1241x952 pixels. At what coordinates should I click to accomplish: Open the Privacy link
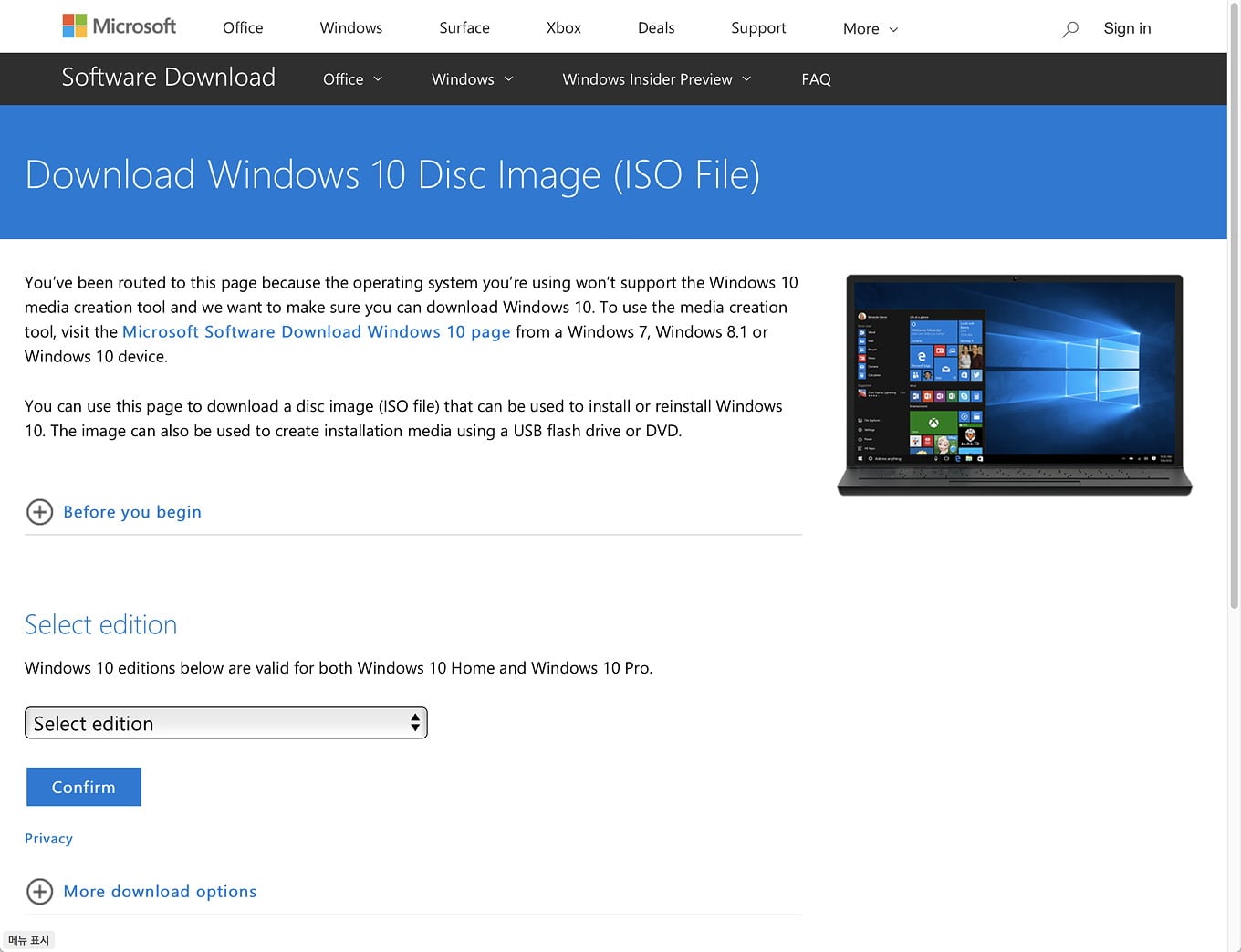point(48,839)
